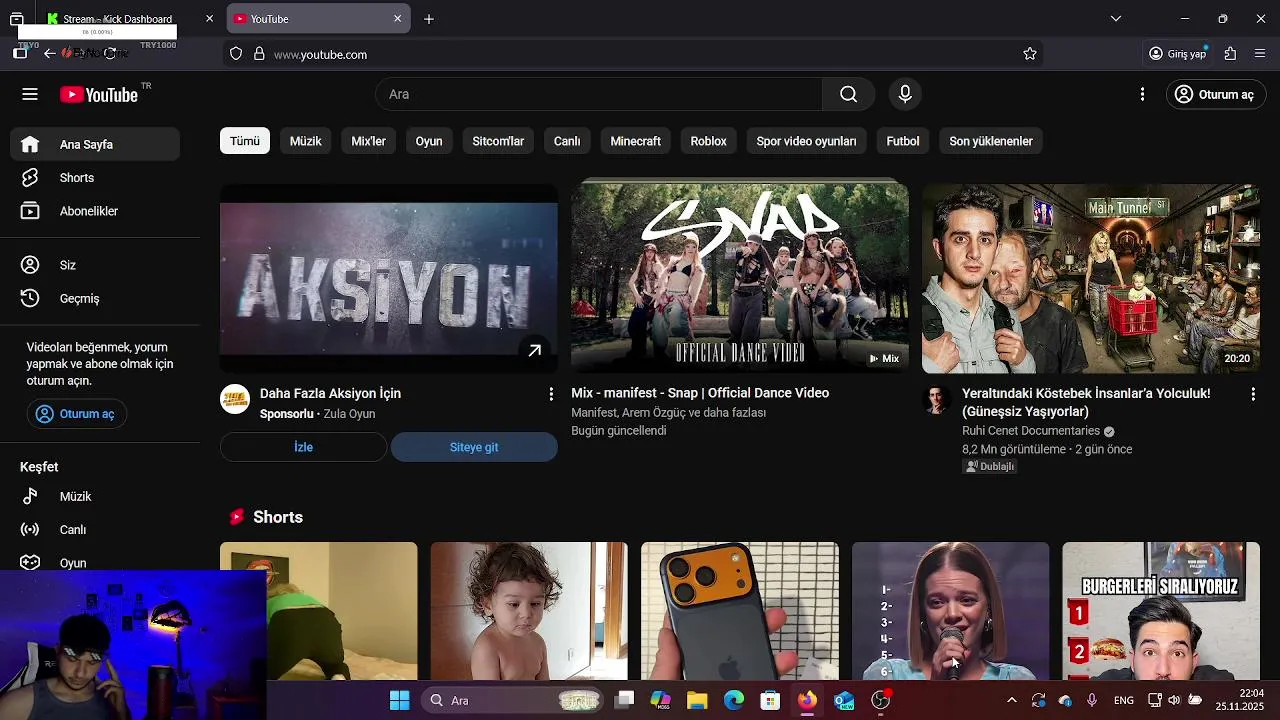Click Ruhi Cenet channel avatar
Viewport: 1280px width, 720px height.
coord(936,399)
